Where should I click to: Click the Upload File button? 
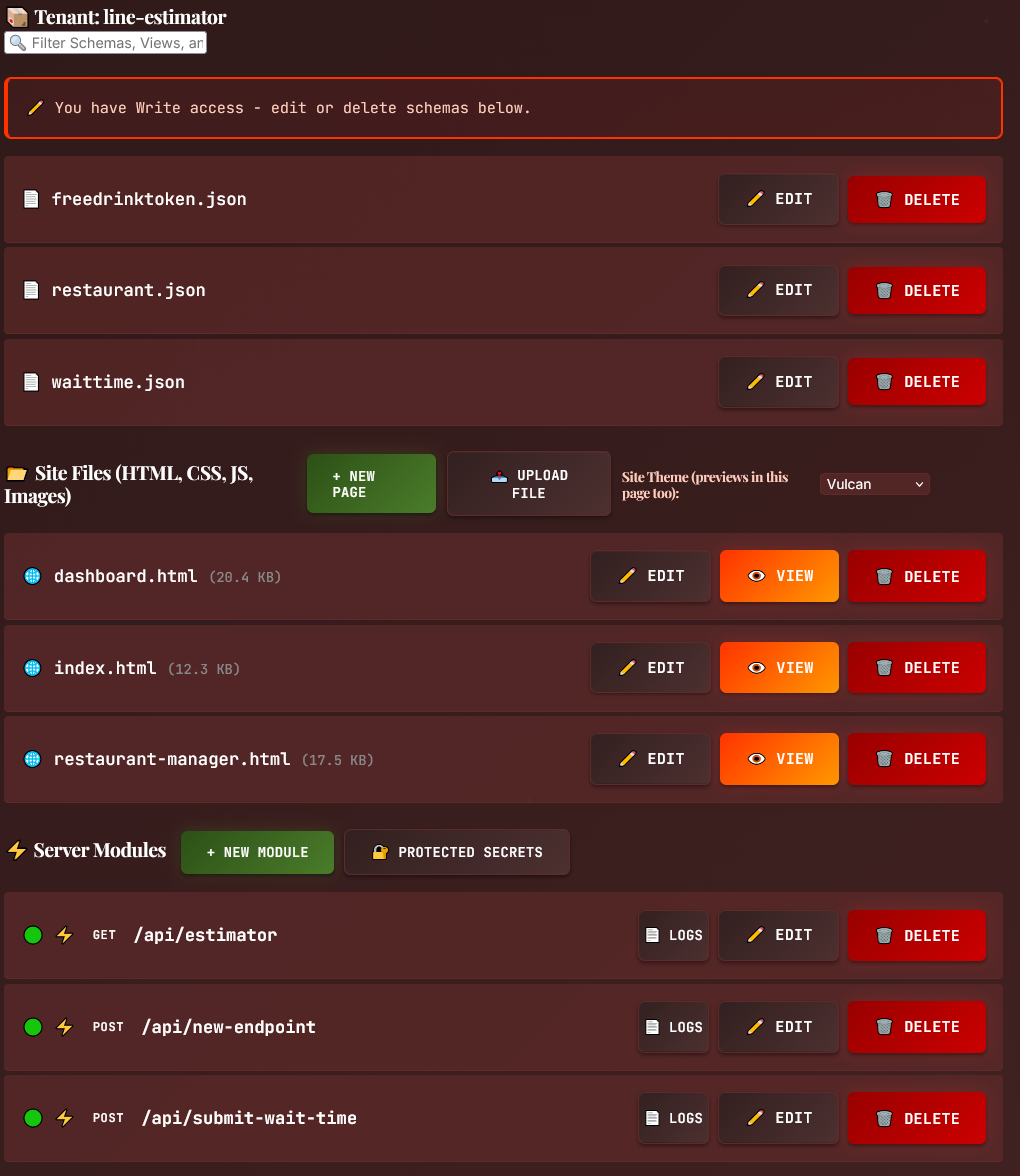529,484
